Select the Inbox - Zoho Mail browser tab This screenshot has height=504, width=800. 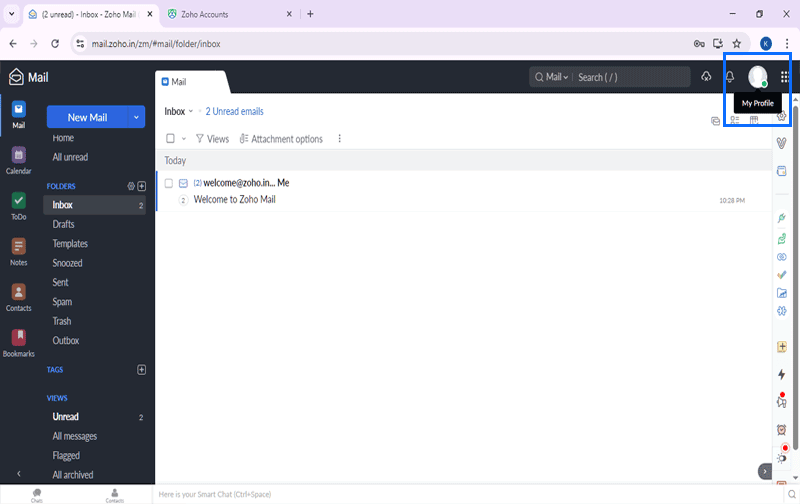pos(90,14)
